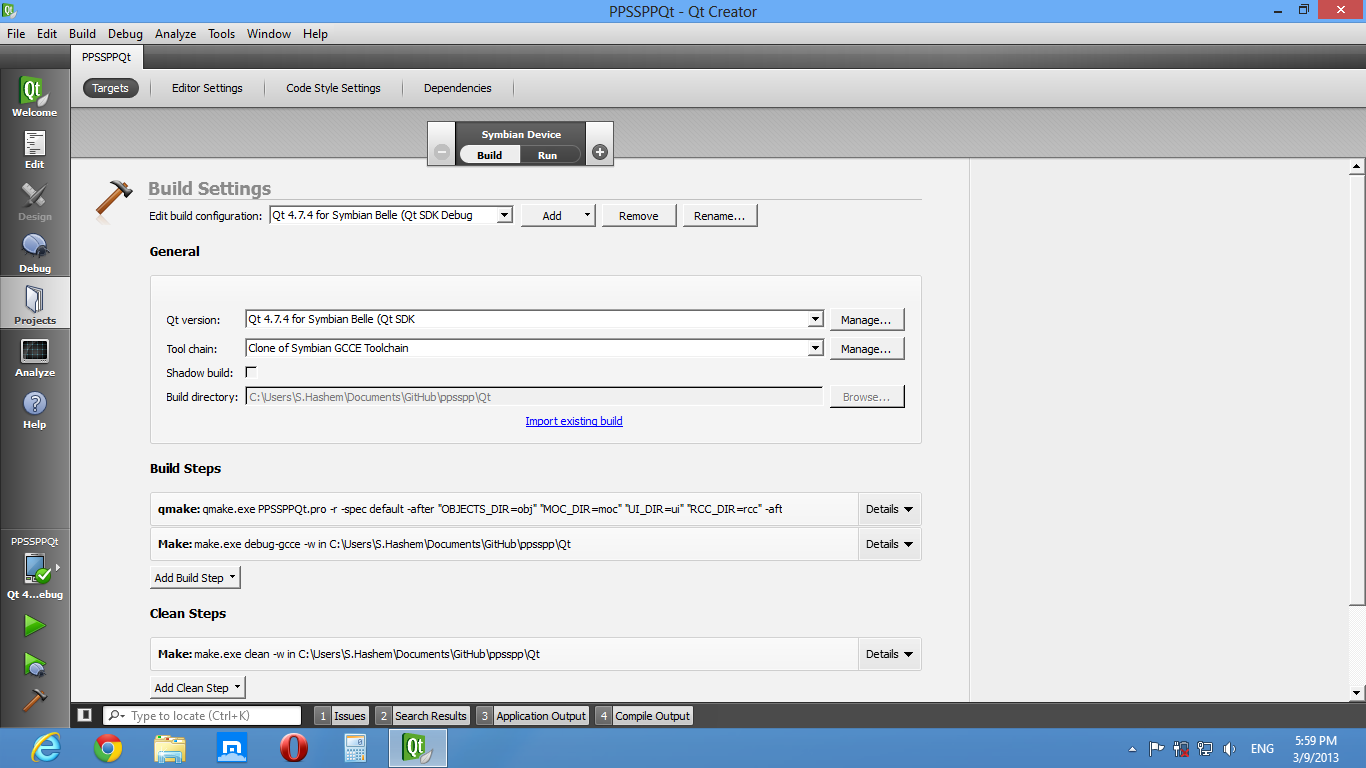Click the Import existing build link
This screenshot has height=768, width=1366.
[574, 421]
